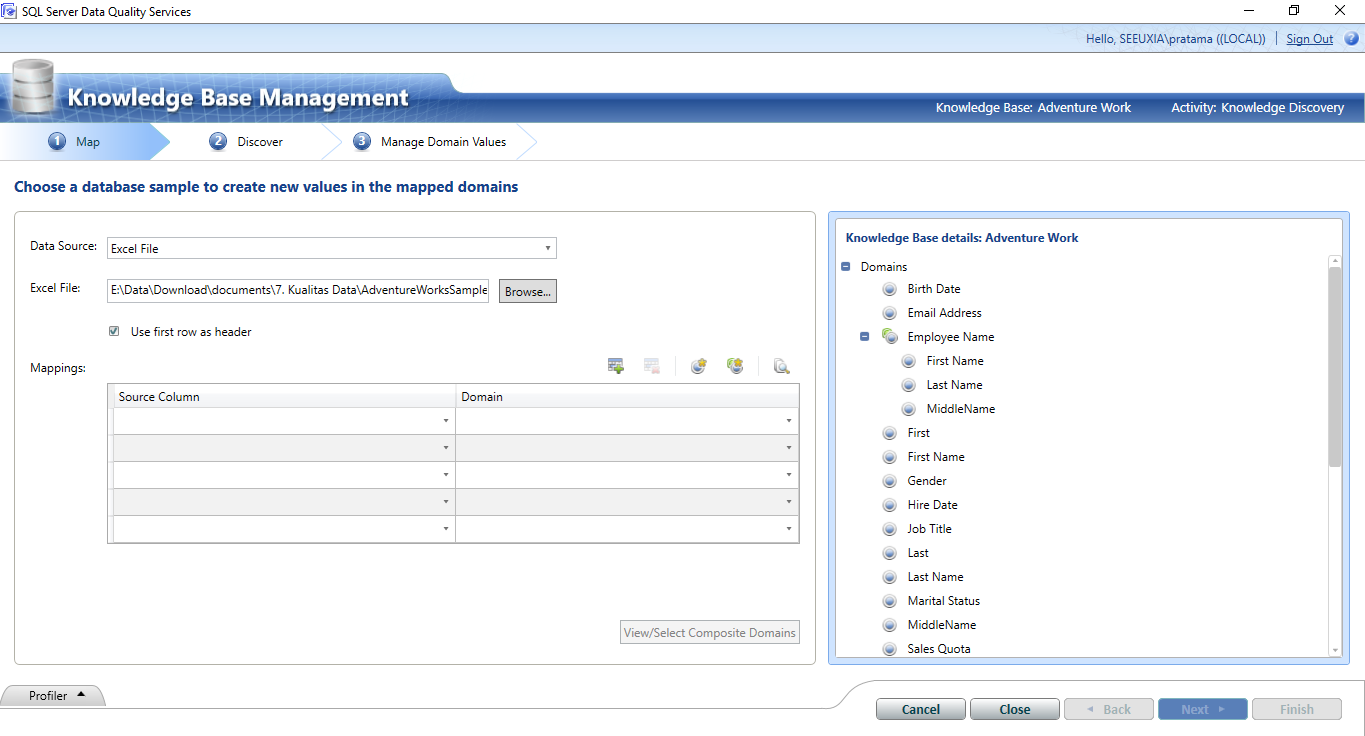
Task: Select Last Name under Employee Name
Action: 954,385
